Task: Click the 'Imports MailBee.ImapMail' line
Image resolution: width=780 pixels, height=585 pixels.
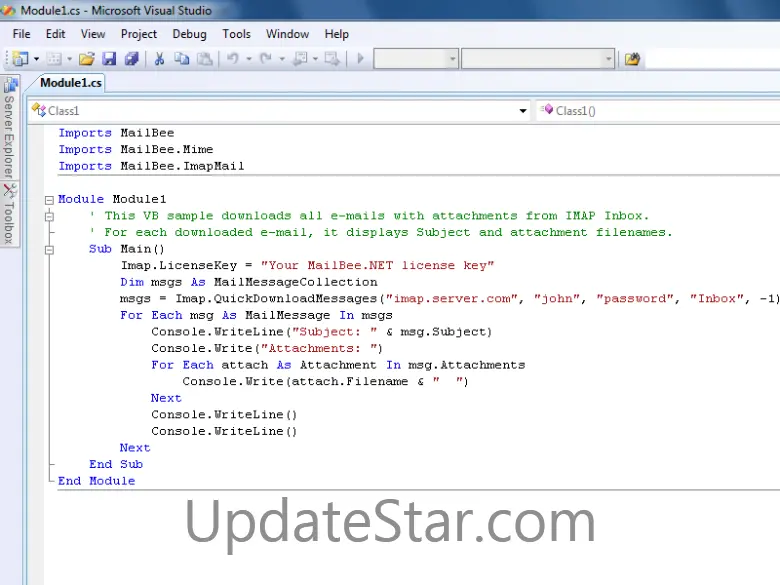Action: point(151,166)
